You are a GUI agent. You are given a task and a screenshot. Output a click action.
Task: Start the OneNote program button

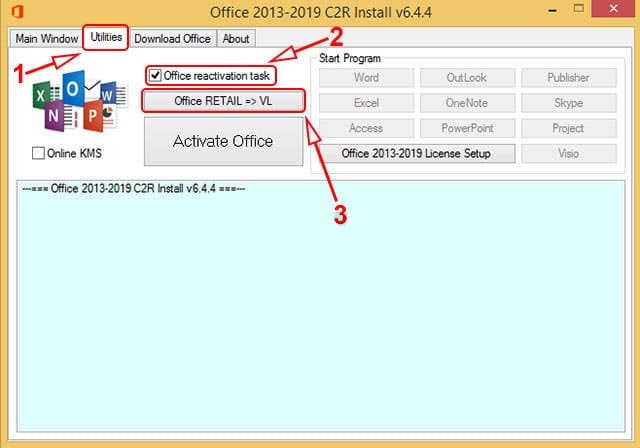(467, 103)
